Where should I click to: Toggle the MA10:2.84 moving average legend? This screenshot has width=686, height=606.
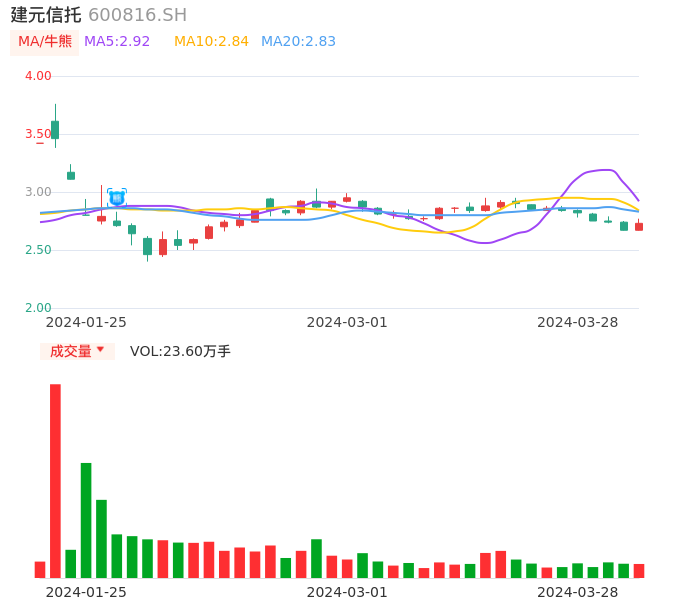[x=211, y=42]
